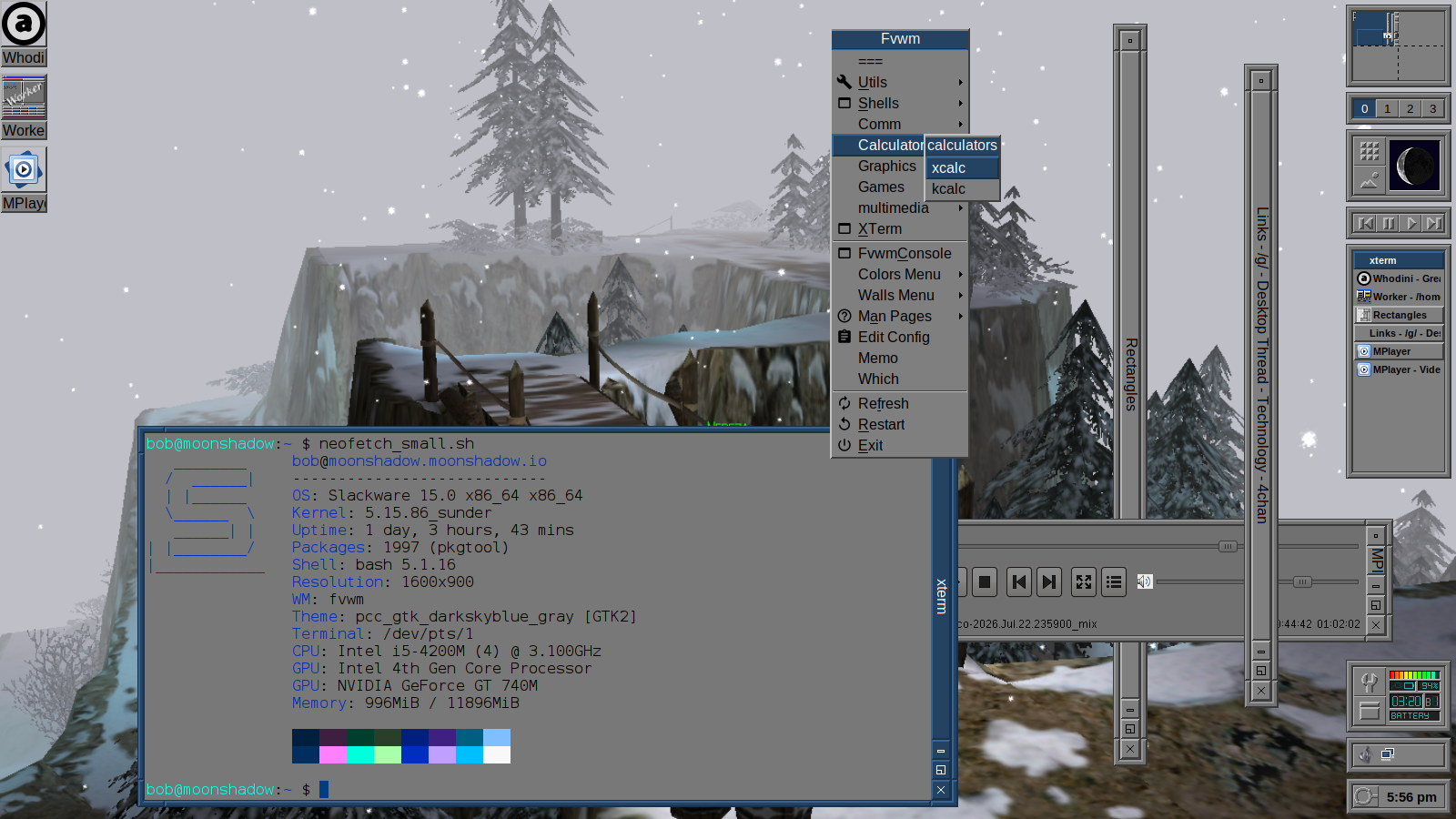The width and height of the screenshot is (1456, 819).
Task: Select the Links window in the window list
Action: coord(1399,333)
